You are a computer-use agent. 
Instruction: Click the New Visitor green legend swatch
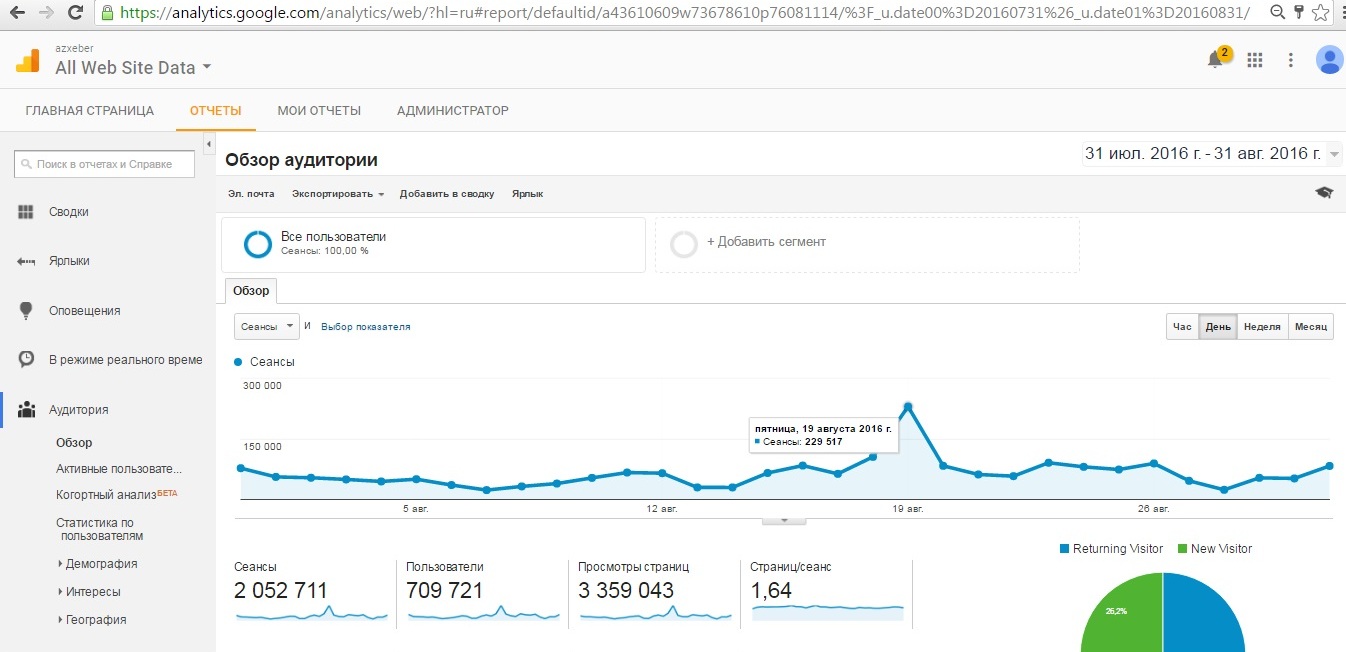[x=1183, y=549]
